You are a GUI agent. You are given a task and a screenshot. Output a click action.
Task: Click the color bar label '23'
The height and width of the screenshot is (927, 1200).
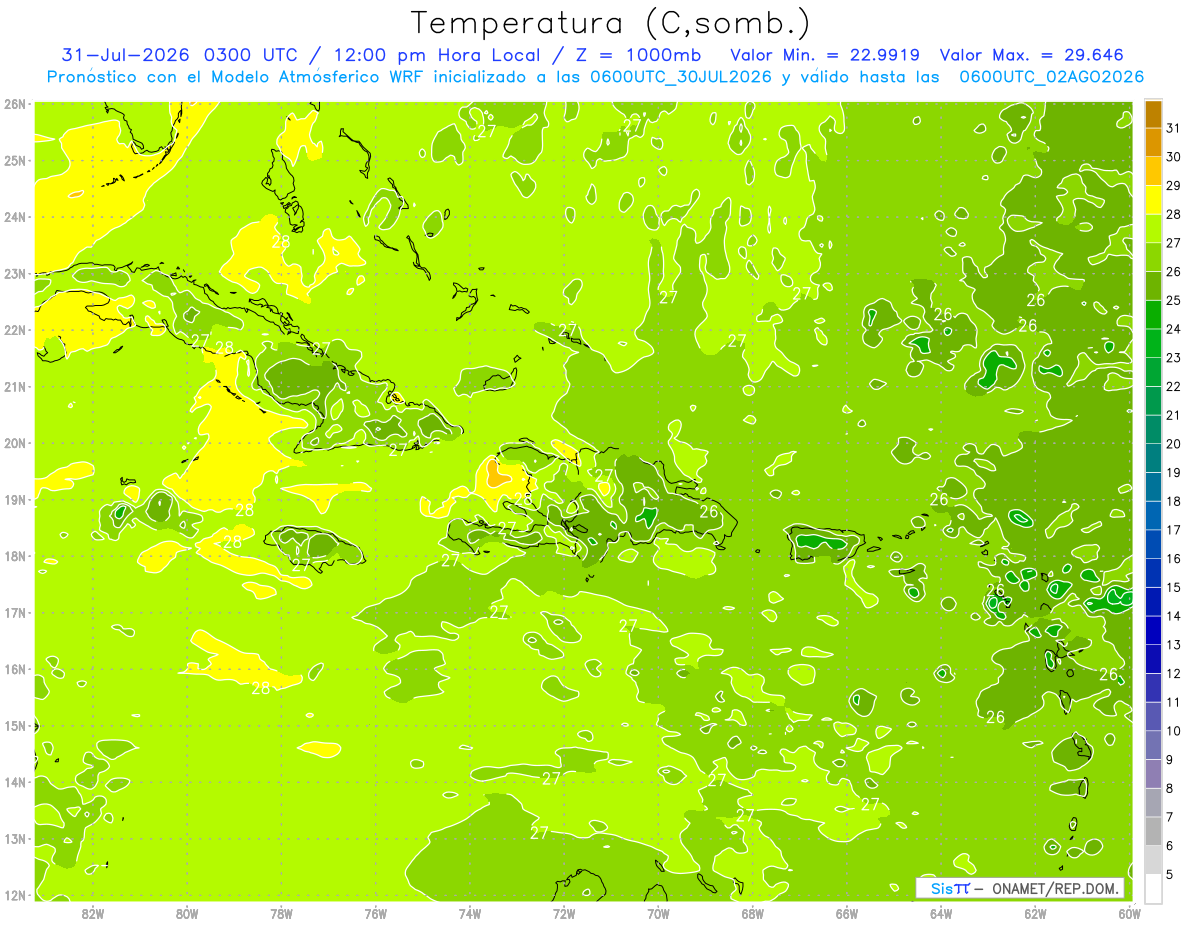(x=1173, y=357)
